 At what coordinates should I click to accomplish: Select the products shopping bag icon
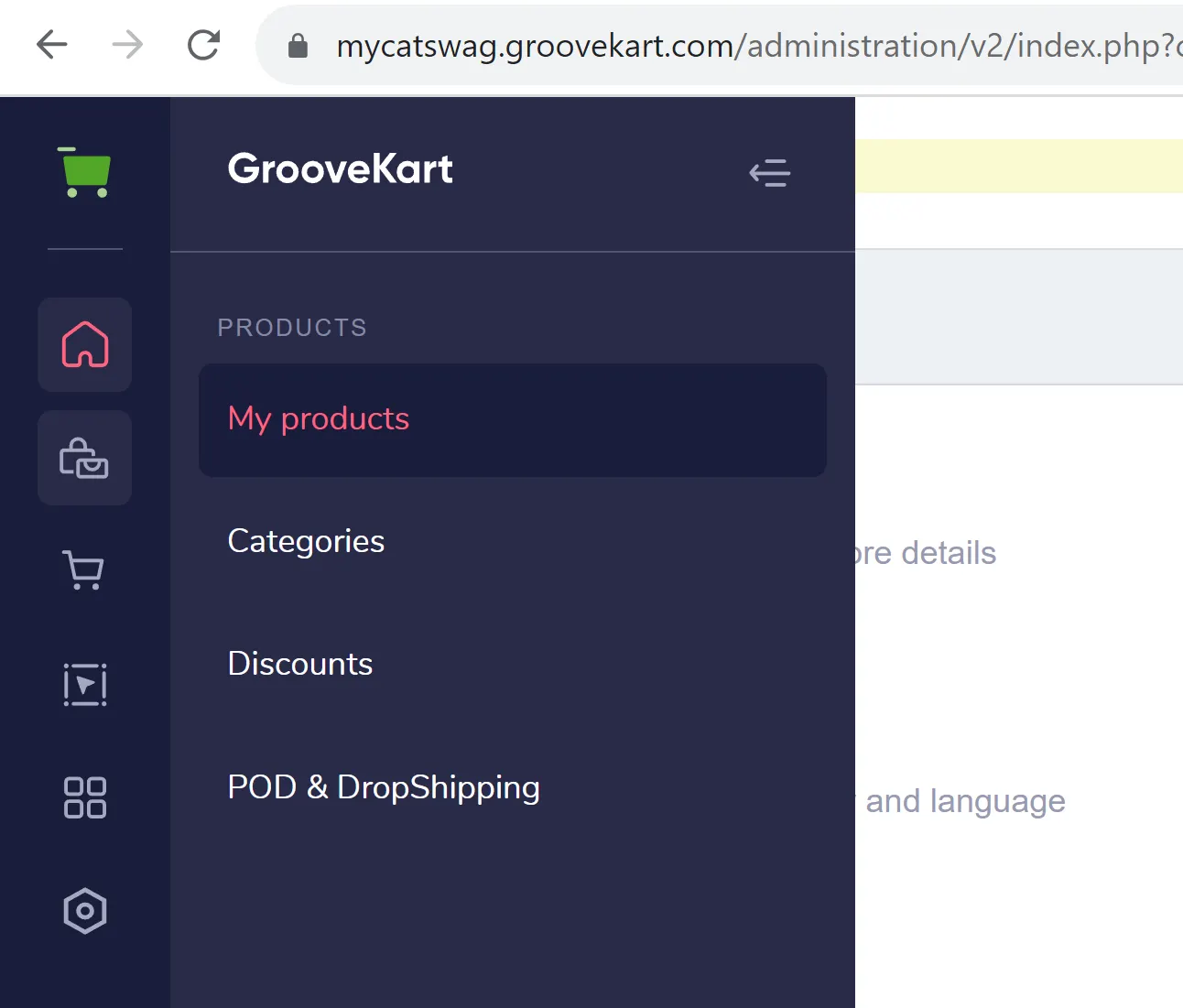click(x=85, y=458)
